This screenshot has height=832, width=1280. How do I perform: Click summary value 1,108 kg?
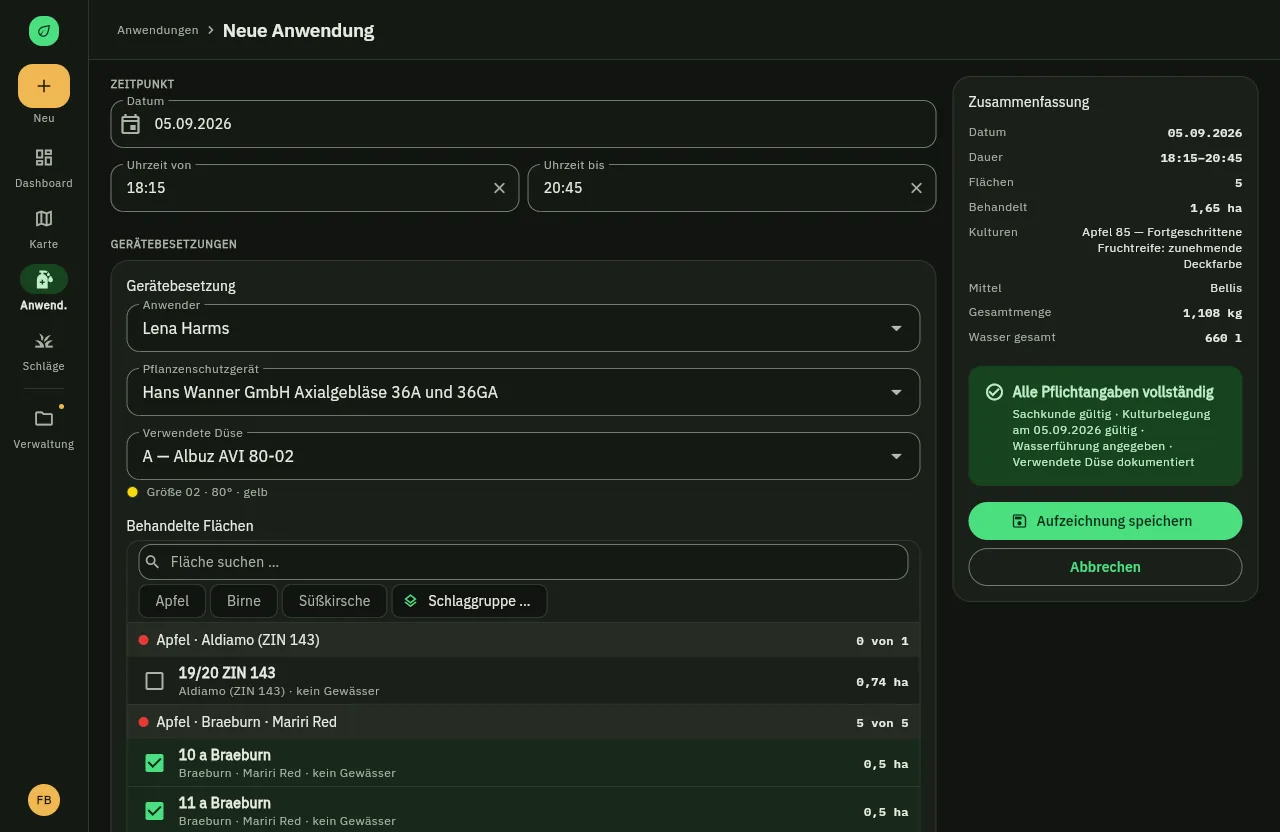click(1212, 313)
